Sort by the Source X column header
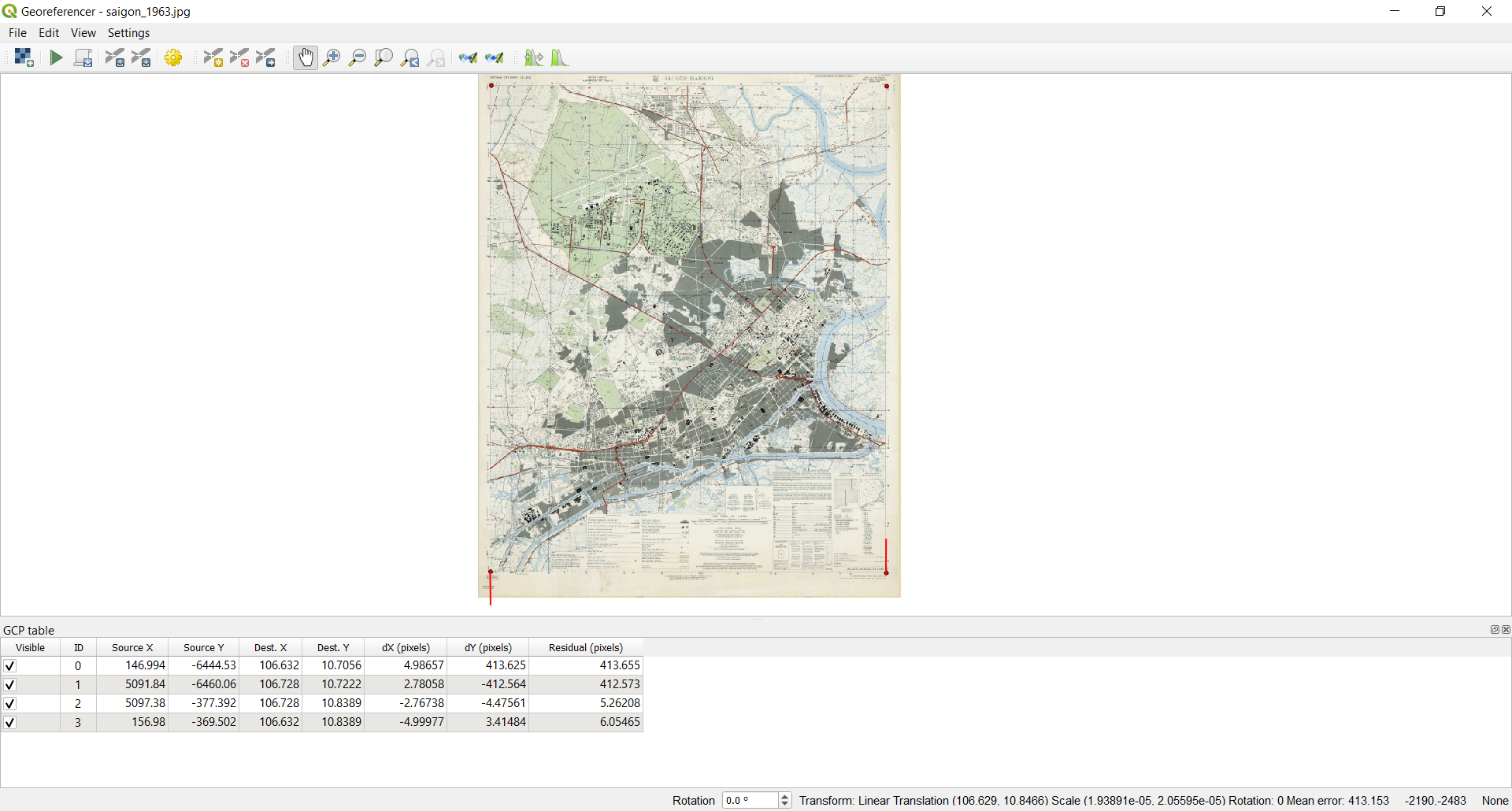Image resolution: width=1512 pixels, height=811 pixels. coord(132,647)
